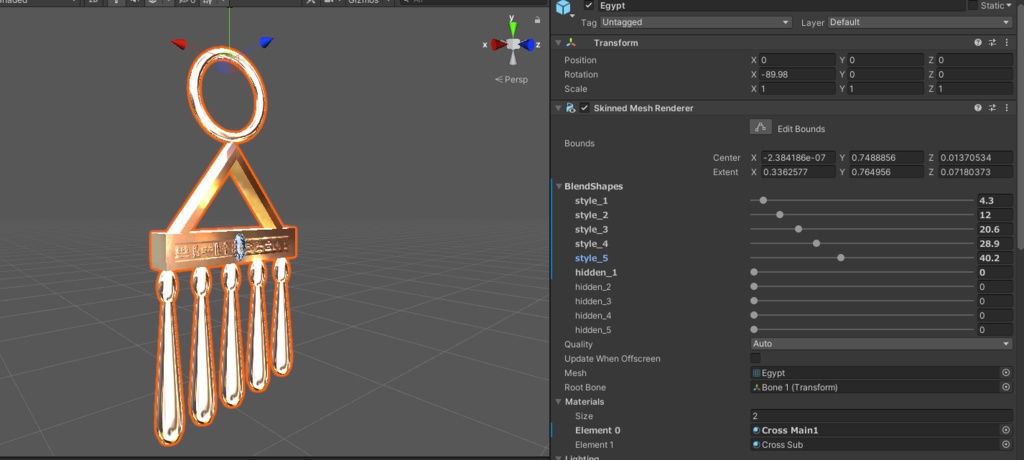Open the Transform presets icon
This screenshot has height=460, width=1024.
click(x=992, y=42)
